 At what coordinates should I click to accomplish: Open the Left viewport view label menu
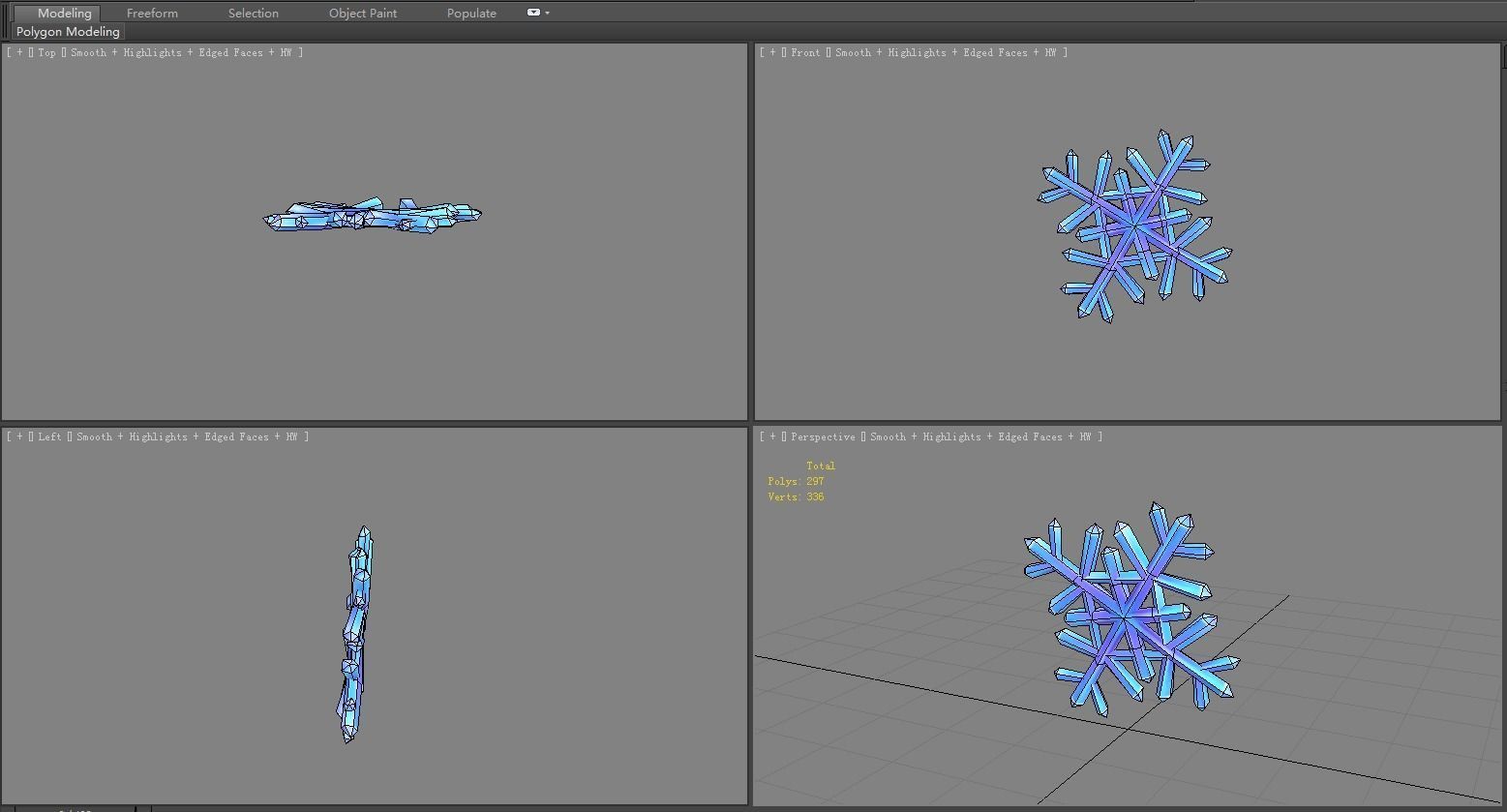click(x=49, y=436)
